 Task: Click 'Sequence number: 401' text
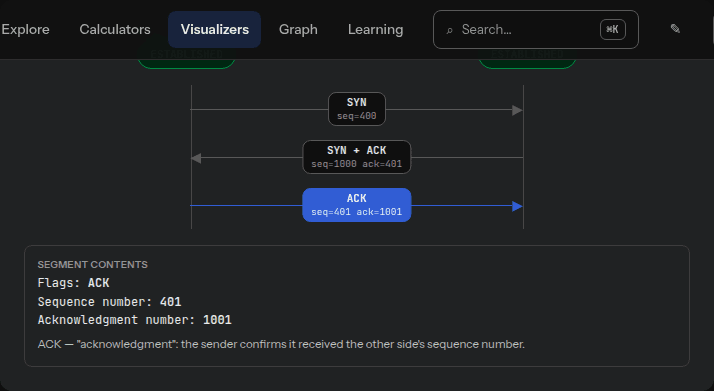click(x=109, y=302)
